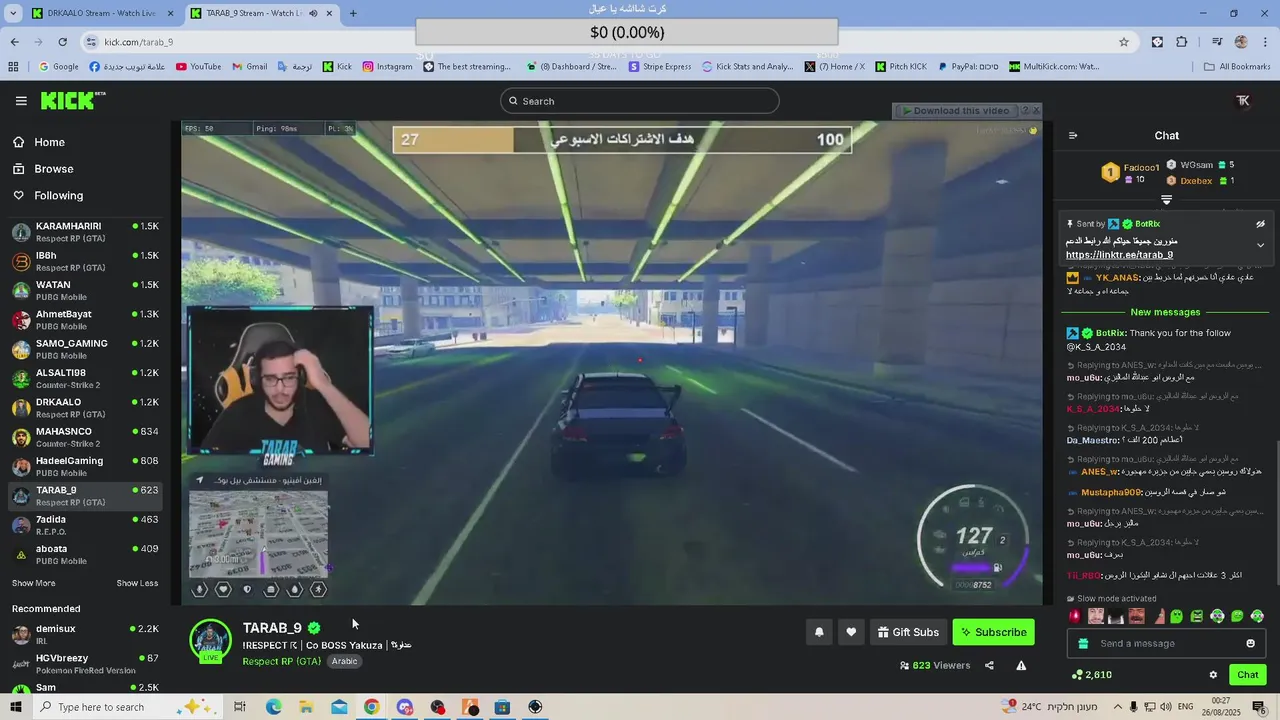Open the Respect RP (GTA) category link
The width and height of the screenshot is (1280, 720).
281,662
